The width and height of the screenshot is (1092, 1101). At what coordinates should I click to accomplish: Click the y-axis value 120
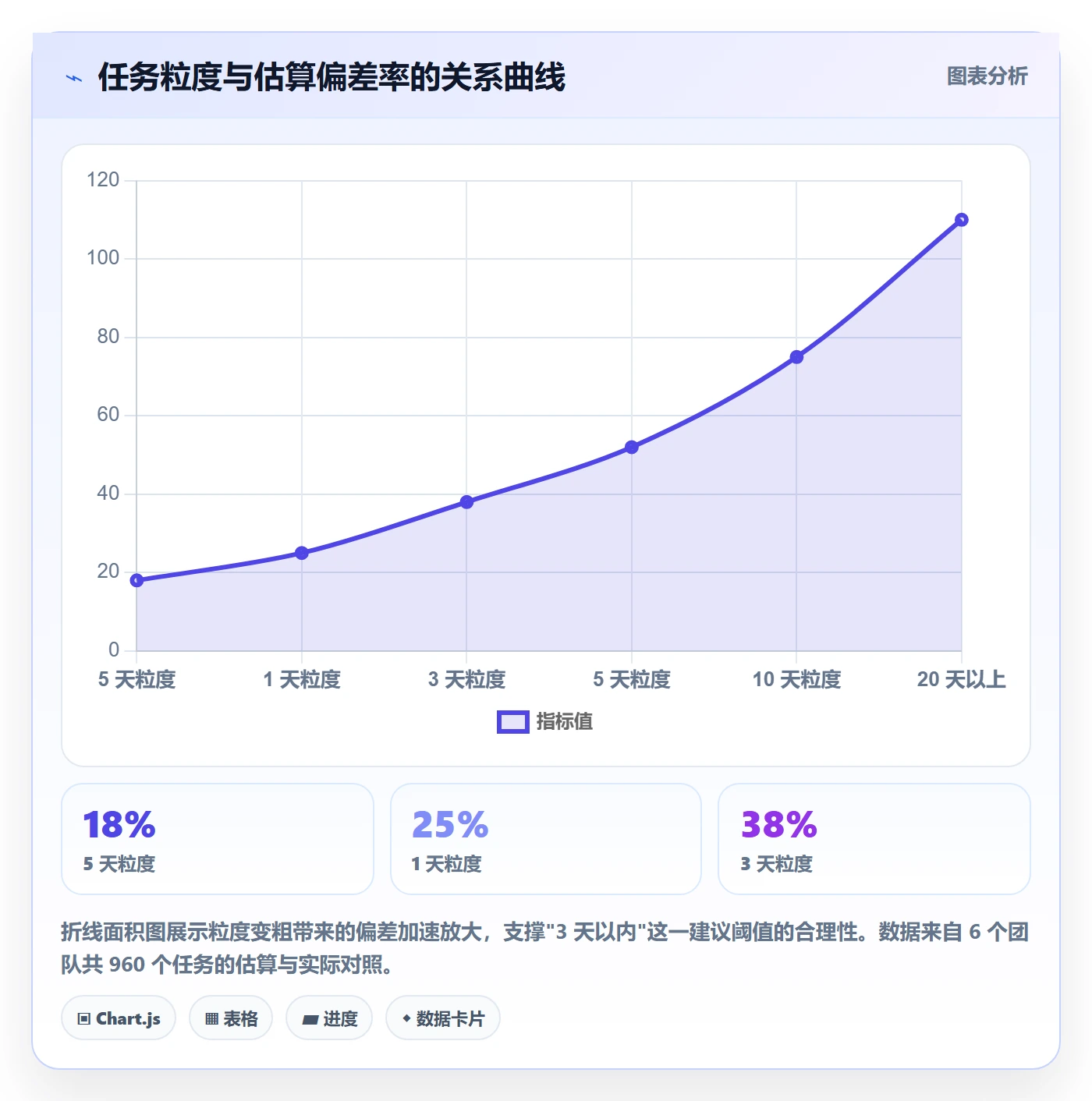pos(103,180)
